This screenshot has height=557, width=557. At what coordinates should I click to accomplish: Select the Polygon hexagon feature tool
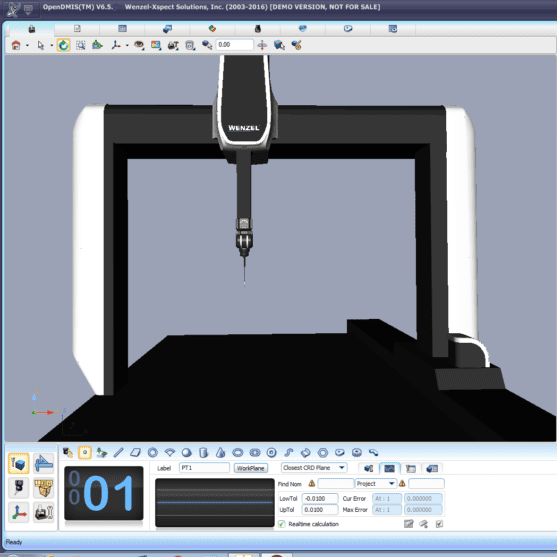click(323, 453)
